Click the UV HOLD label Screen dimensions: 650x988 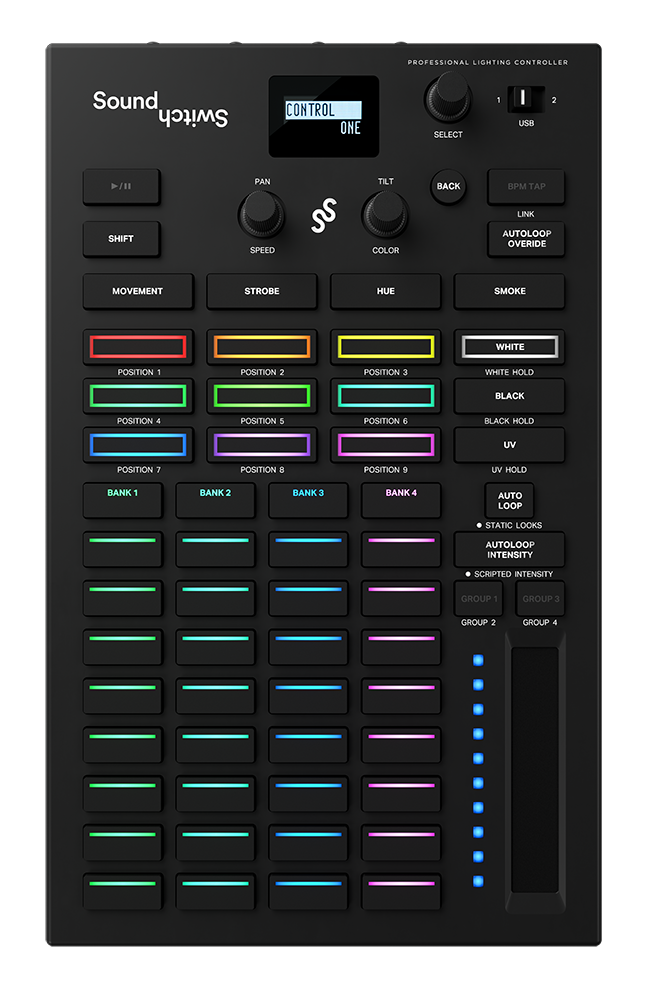(x=509, y=470)
